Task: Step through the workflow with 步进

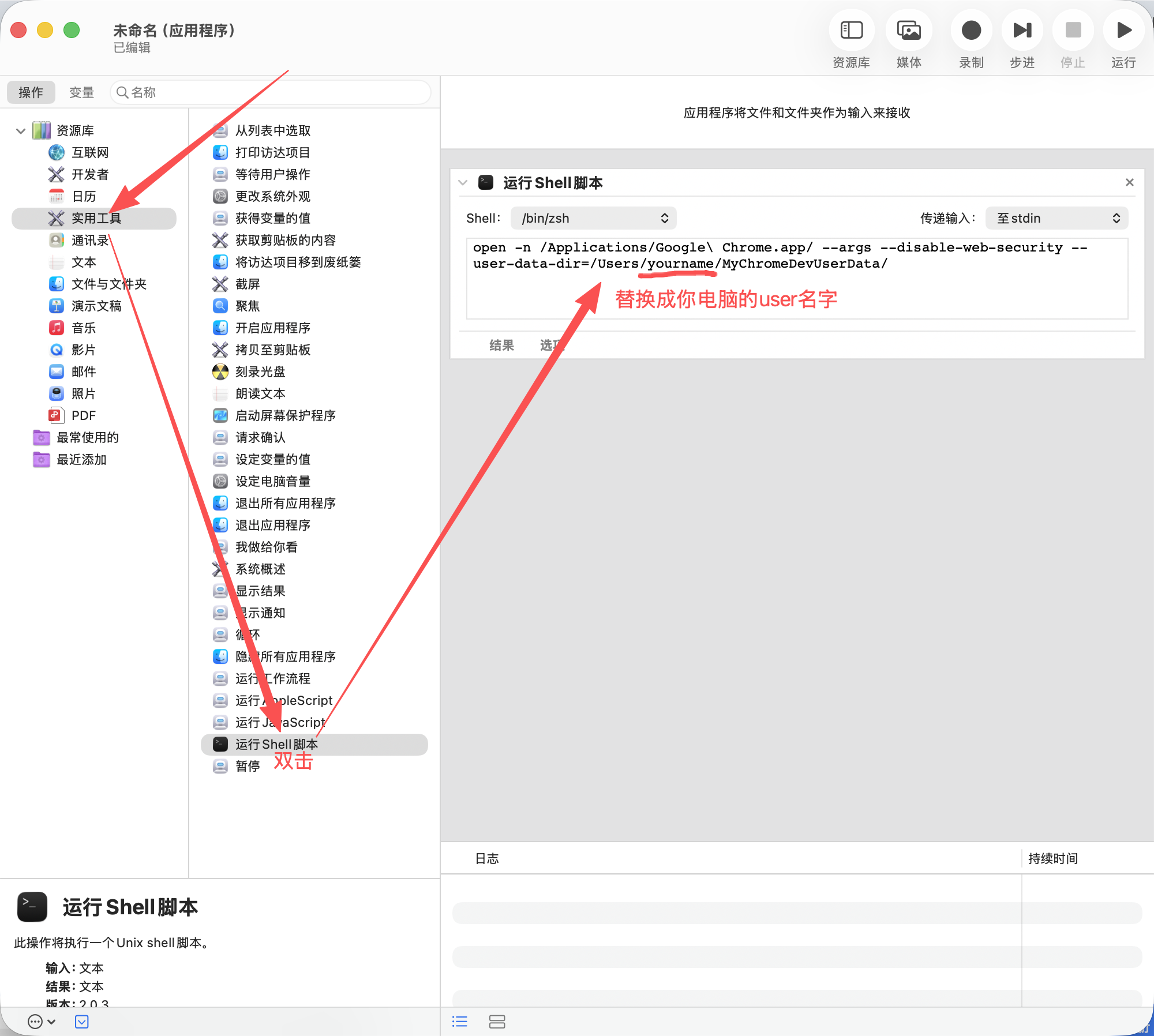Action: pos(1021,29)
